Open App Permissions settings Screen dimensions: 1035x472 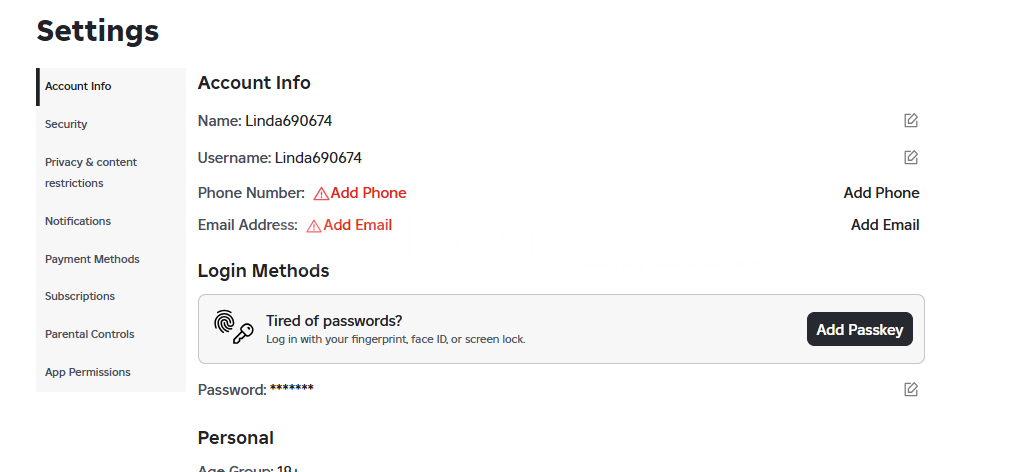pos(88,372)
